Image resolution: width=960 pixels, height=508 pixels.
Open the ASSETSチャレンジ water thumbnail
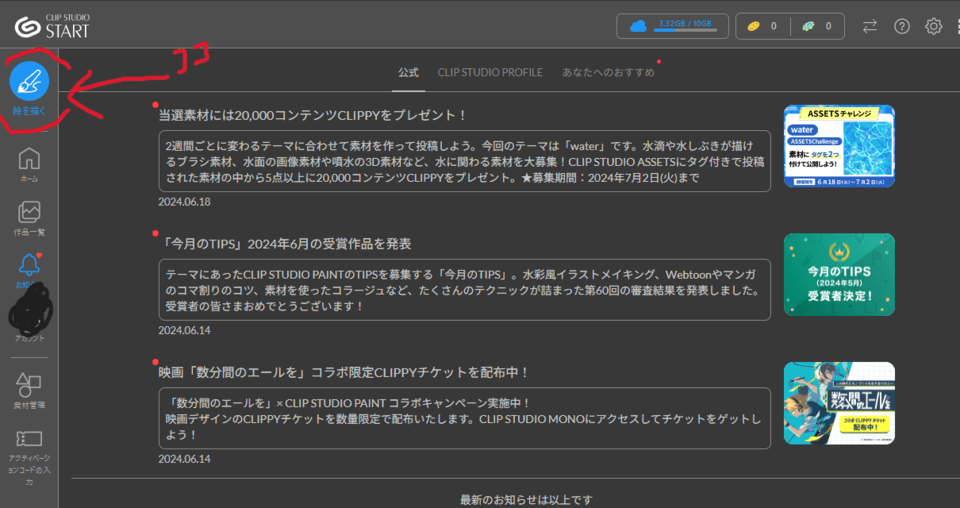coord(839,146)
